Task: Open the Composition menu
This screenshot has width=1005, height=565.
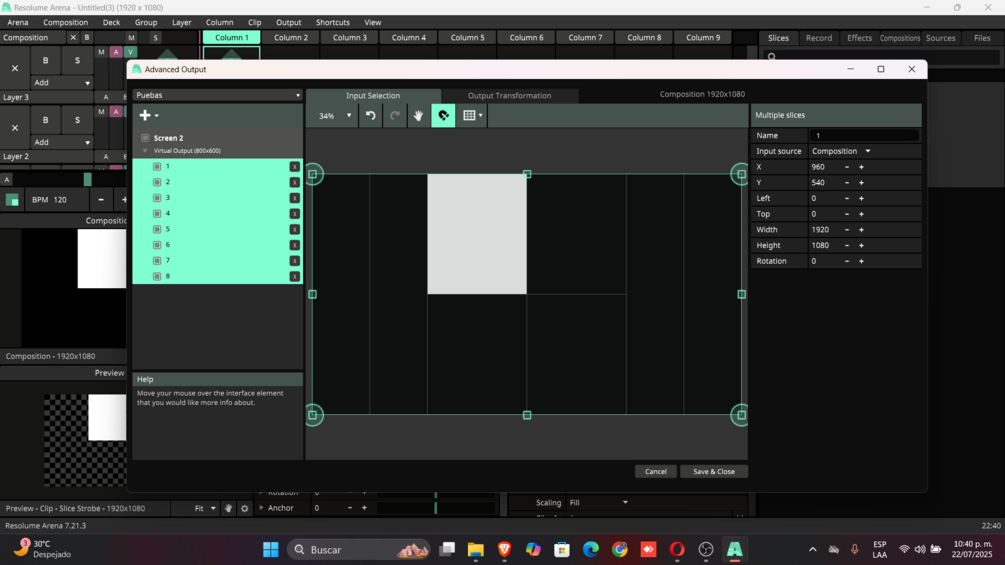Action: point(65,22)
